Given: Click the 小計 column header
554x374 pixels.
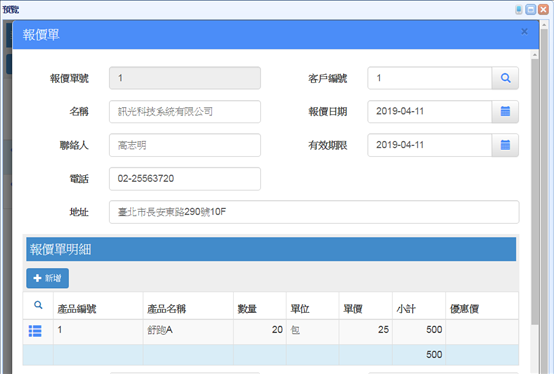Looking at the screenshot, I should tap(419, 306).
